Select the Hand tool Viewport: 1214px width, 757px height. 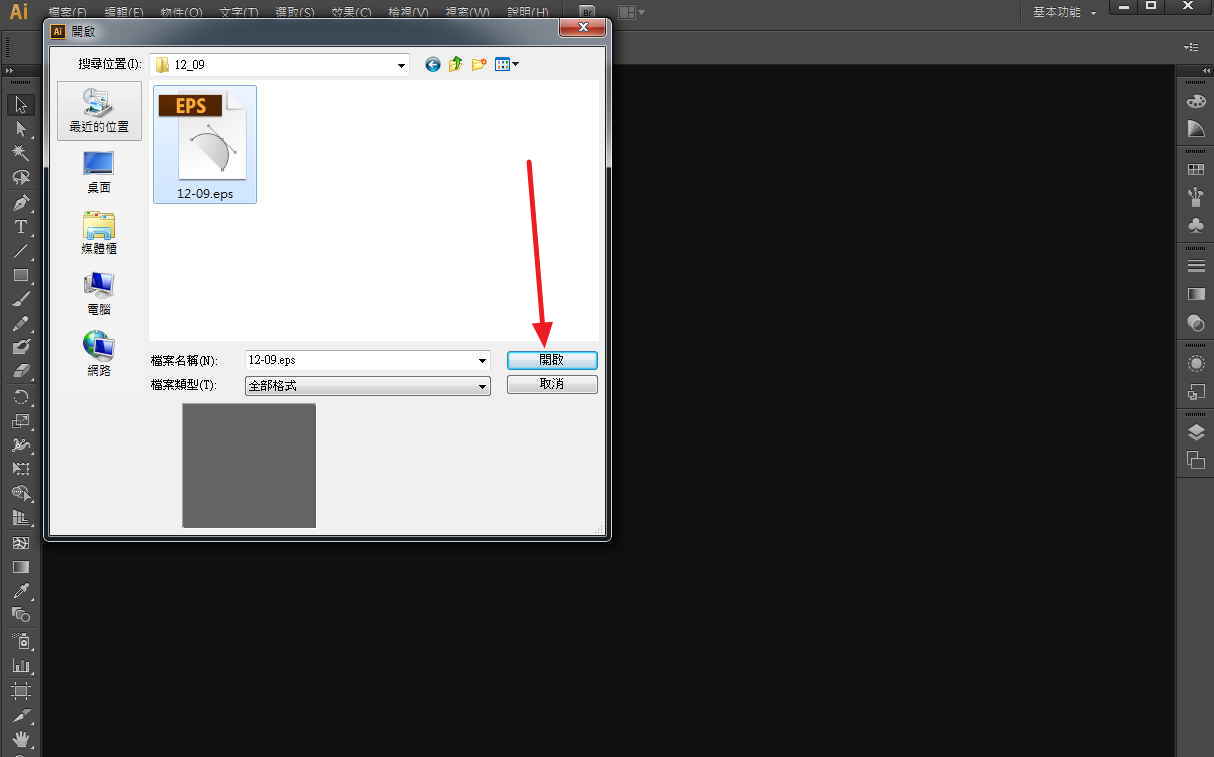20,740
